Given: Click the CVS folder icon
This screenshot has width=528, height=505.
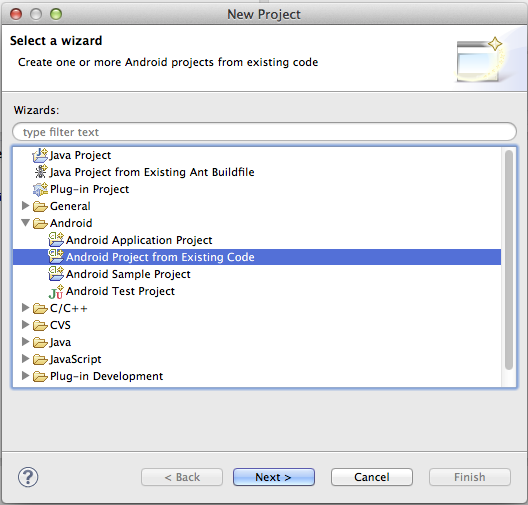Looking at the screenshot, I should pos(40,325).
